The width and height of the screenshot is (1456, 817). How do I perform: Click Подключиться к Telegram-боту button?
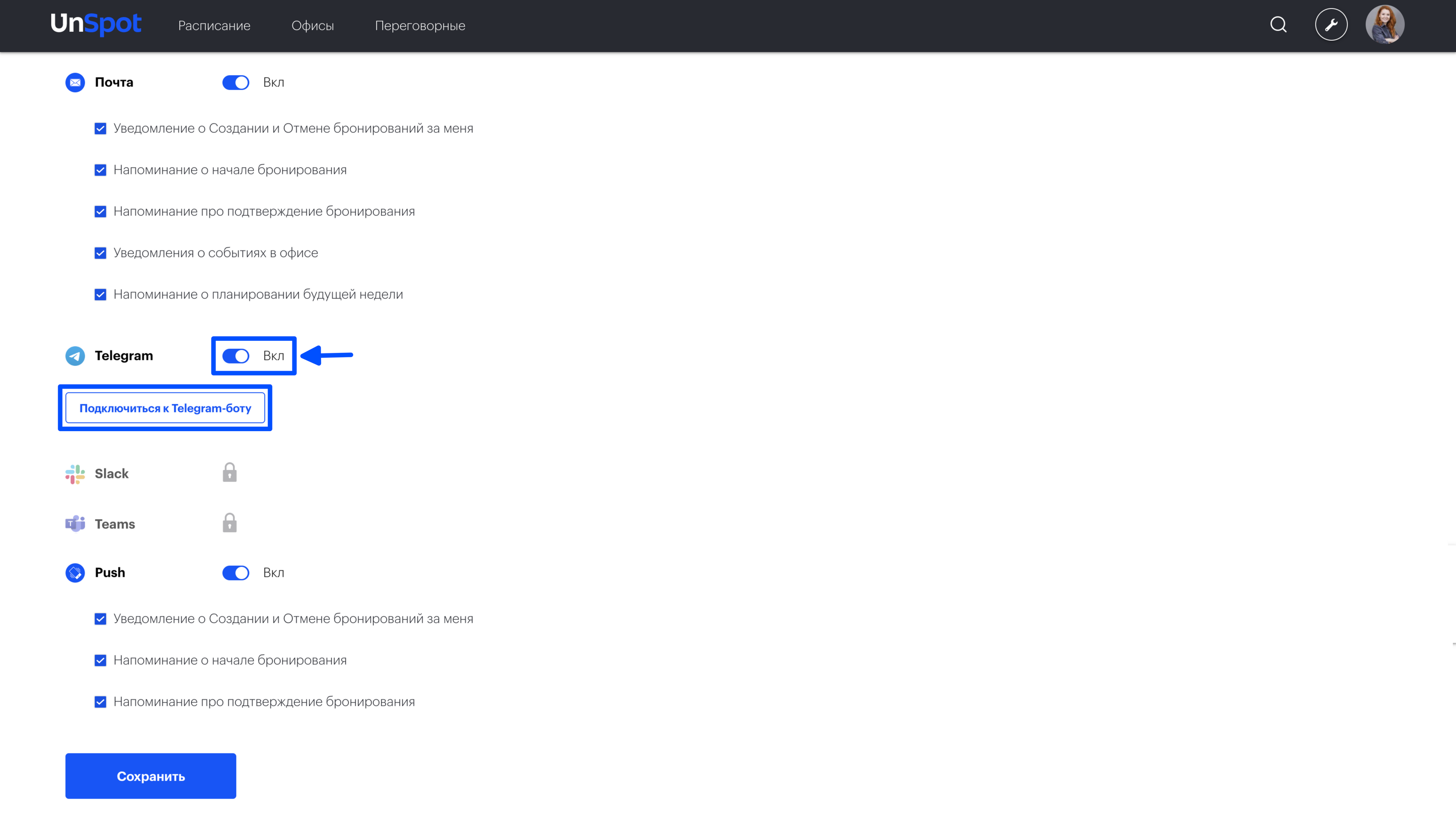[x=165, y=408]
